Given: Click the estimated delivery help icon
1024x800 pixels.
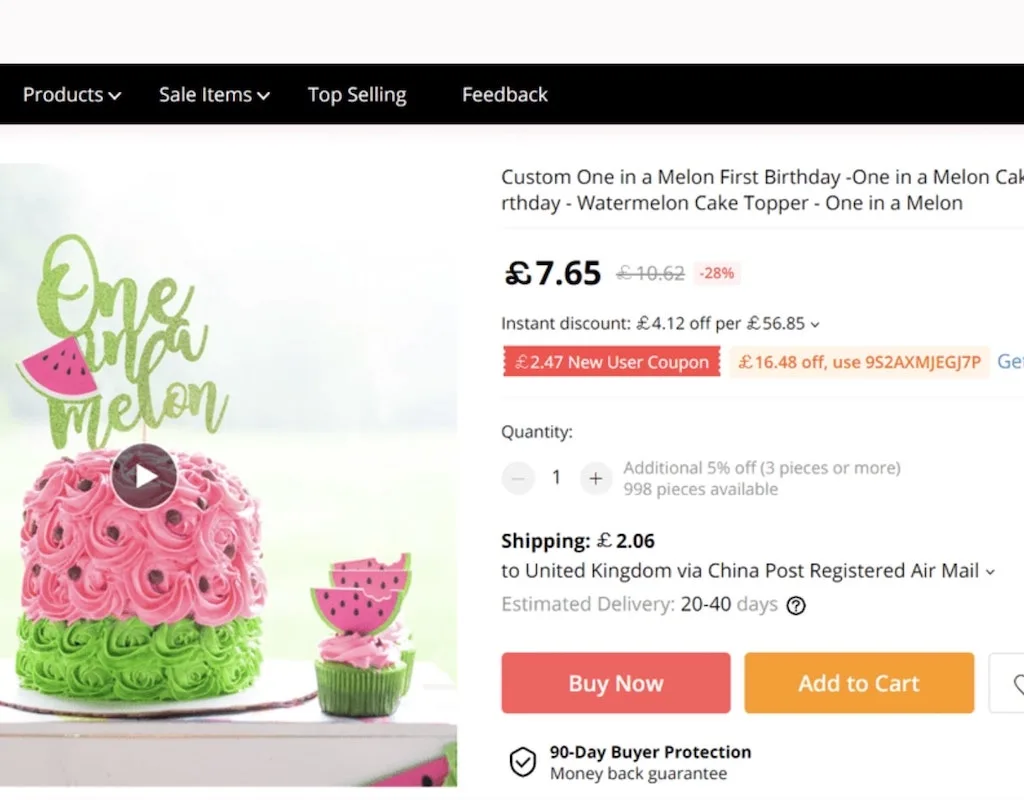Looking at the screenshot, I should pyautogui.click(x=796, y=605).
